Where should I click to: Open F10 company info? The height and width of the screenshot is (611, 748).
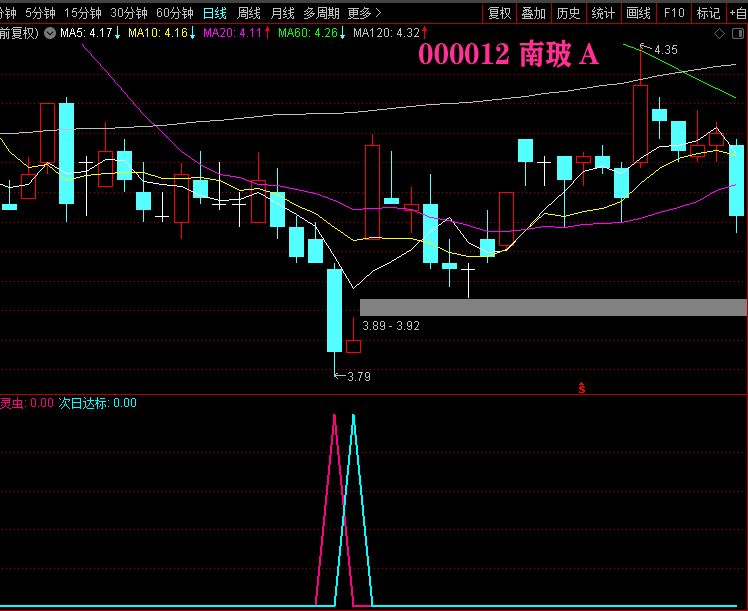(674, 13)
